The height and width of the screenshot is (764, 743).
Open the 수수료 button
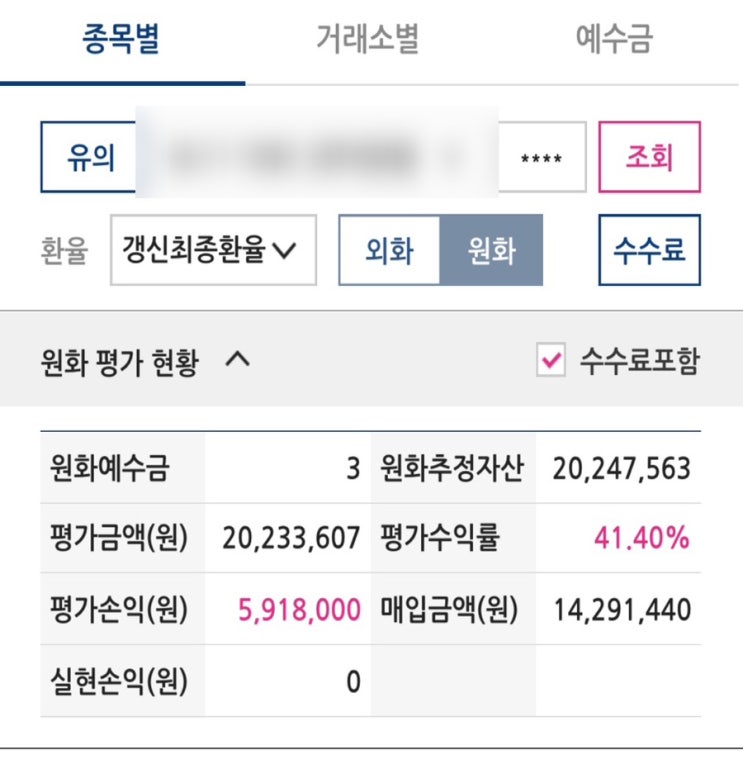pos(648,250)
